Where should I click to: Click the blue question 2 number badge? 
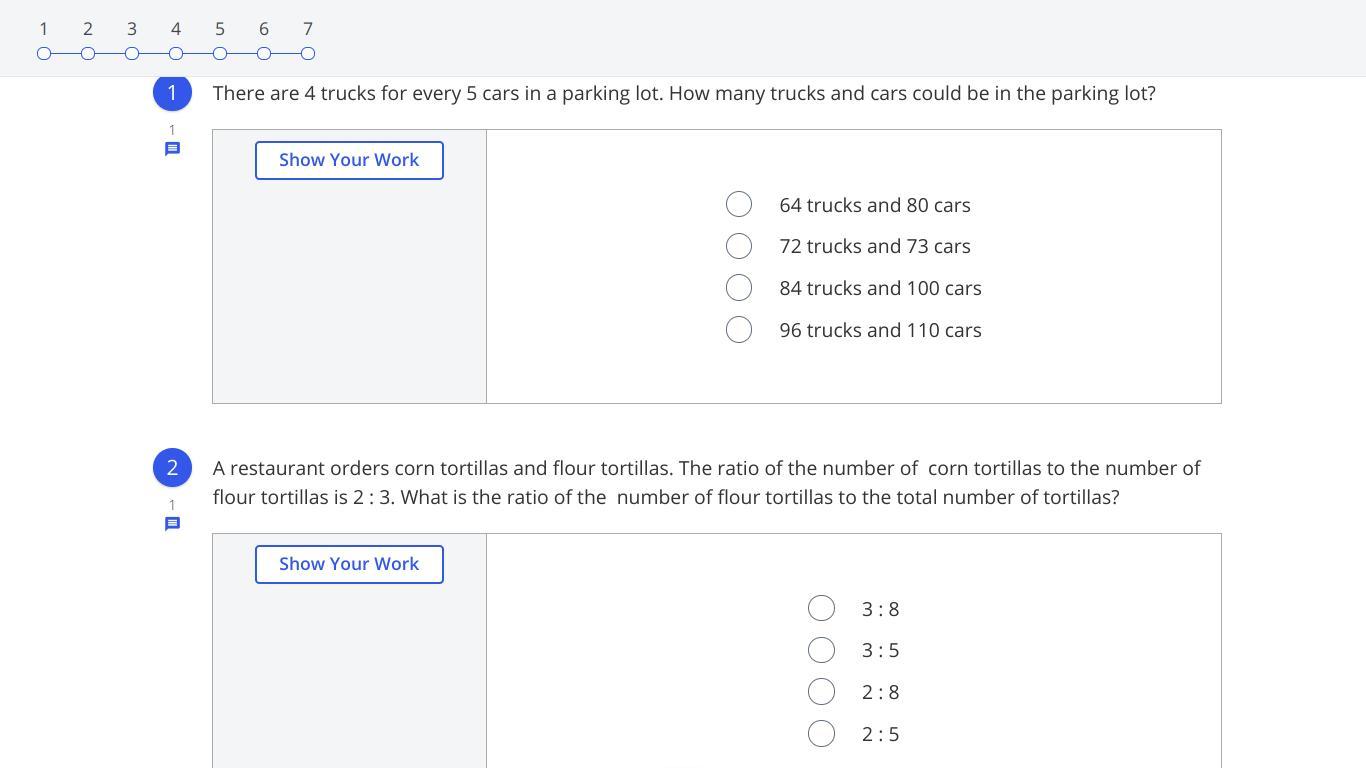coord(172,468)
